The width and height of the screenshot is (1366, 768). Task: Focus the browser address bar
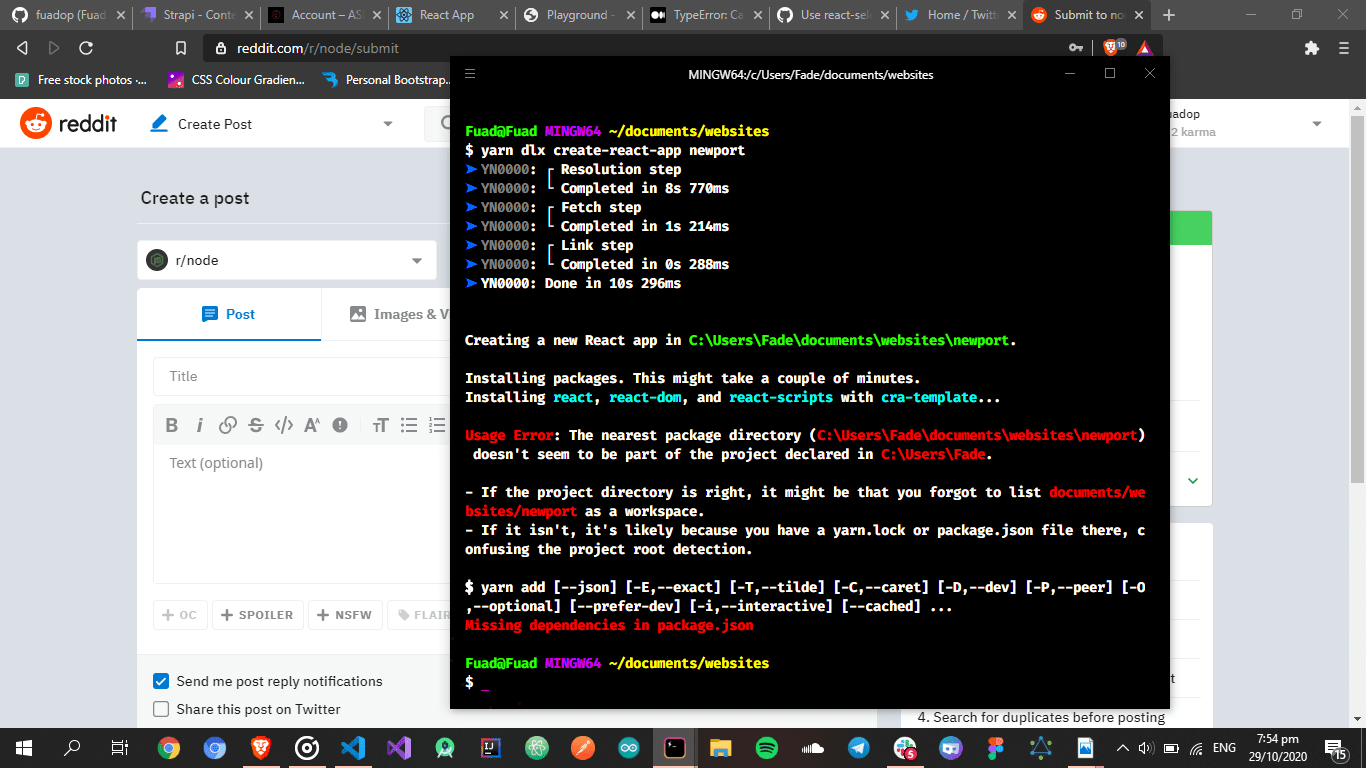coord(640,47)
